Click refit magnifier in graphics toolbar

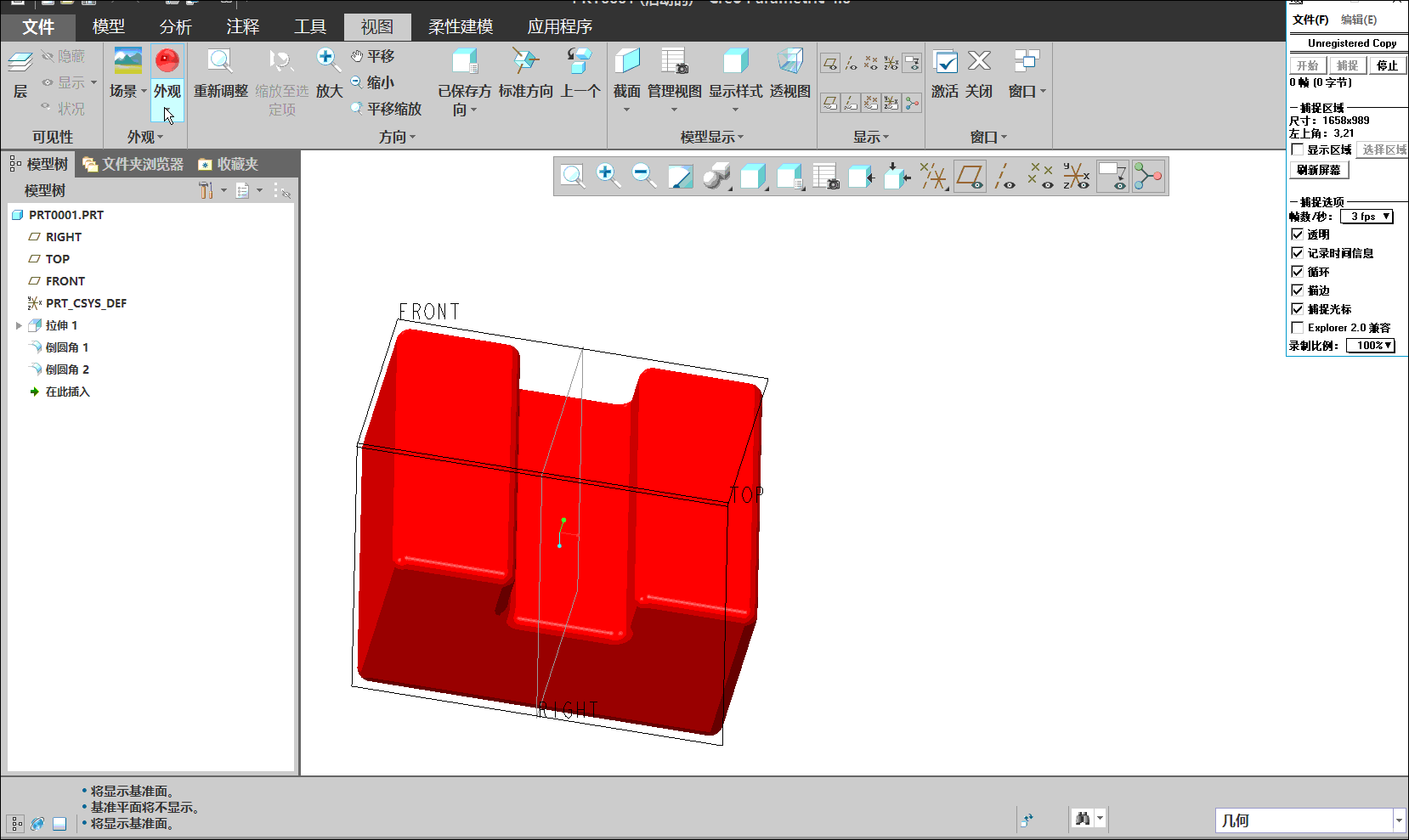point(574,176)
